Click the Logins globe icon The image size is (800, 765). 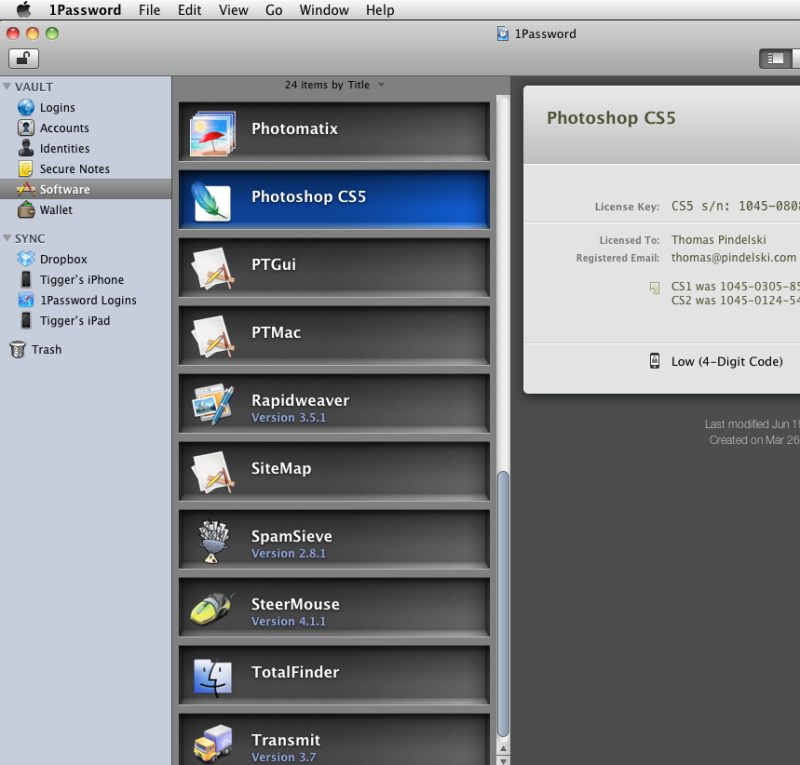pyautogui.click(x=26, y=107)
